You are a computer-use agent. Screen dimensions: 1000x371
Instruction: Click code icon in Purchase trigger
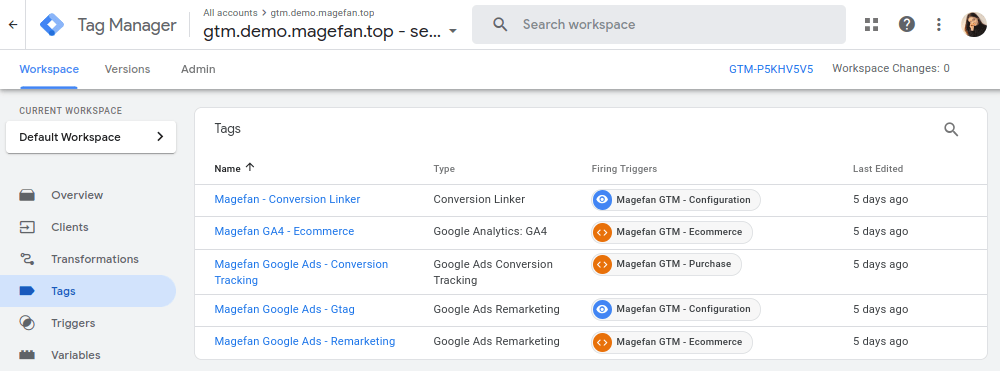point(602,264)
